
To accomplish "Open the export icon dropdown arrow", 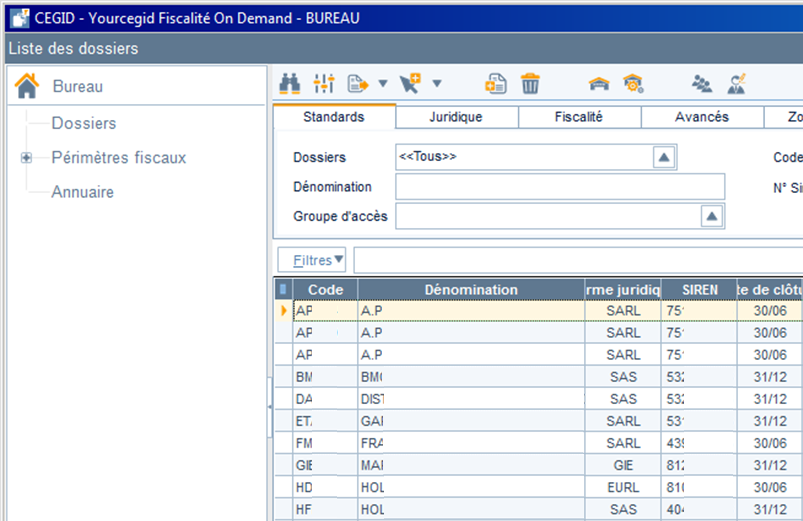I will 383,84.
